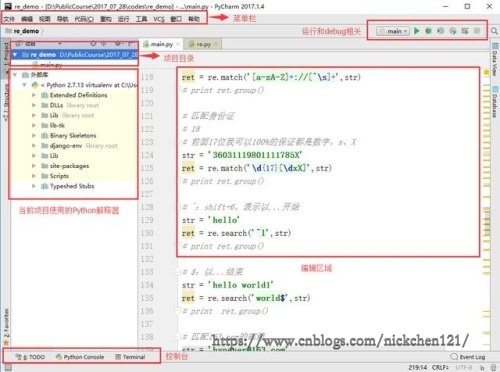This screenshot has height=372, width=500.
Task: Click the Terminal icon in bottom bar
Action: coord(118,357)
